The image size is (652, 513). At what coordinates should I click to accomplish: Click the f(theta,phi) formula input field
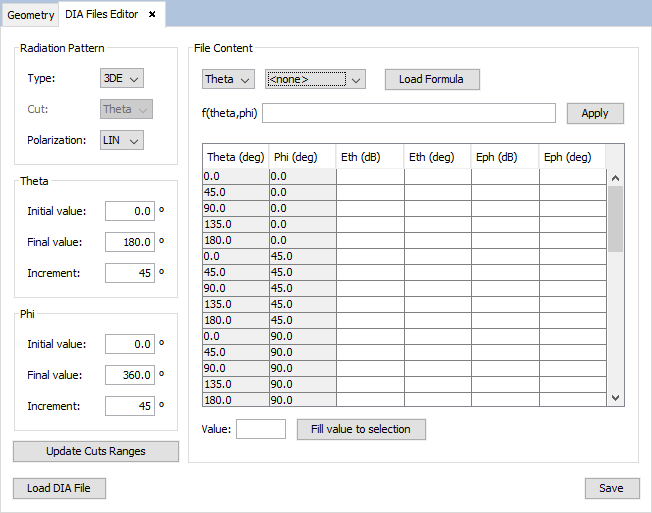click(x=408, y=113)
